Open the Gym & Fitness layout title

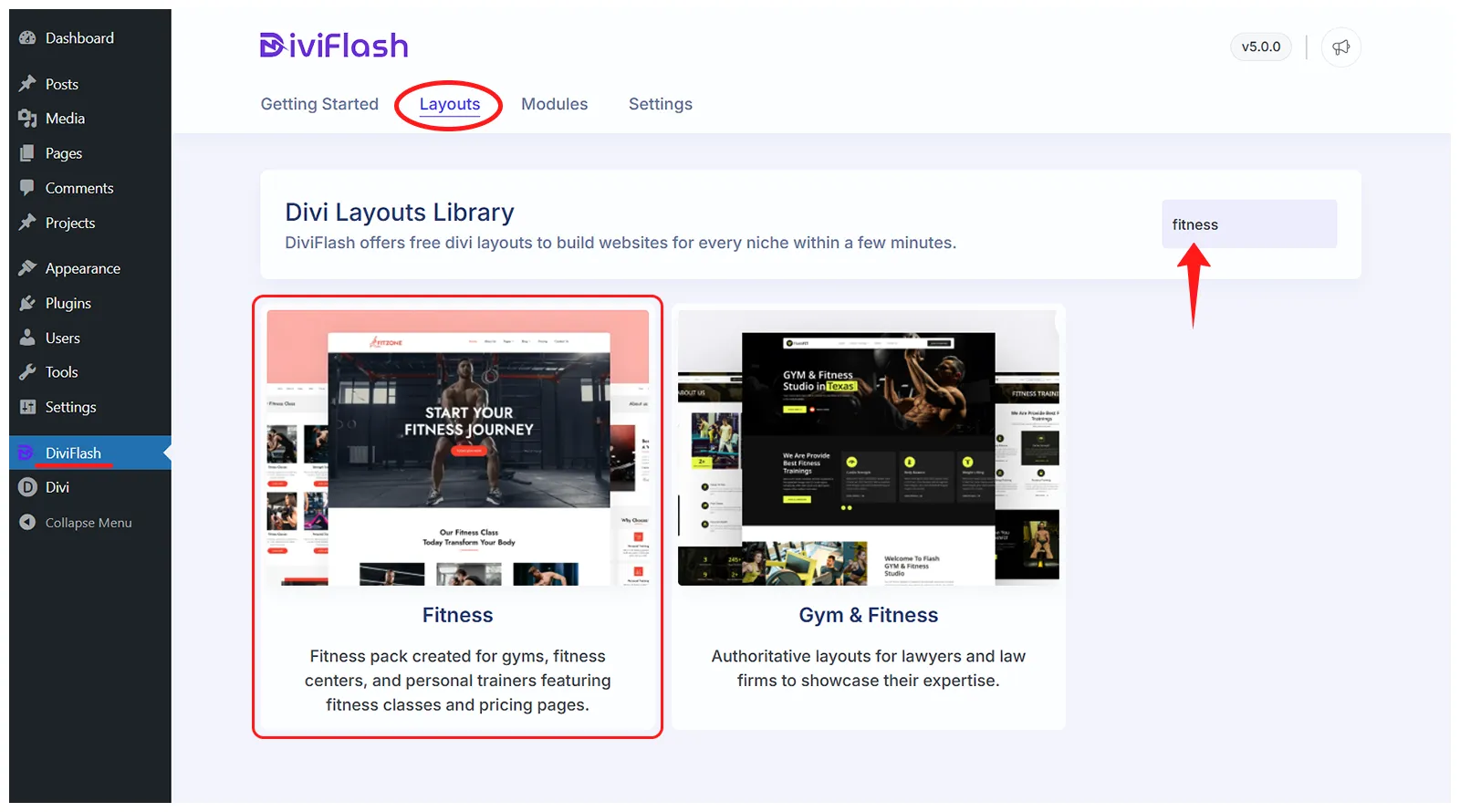click(868, 615)
